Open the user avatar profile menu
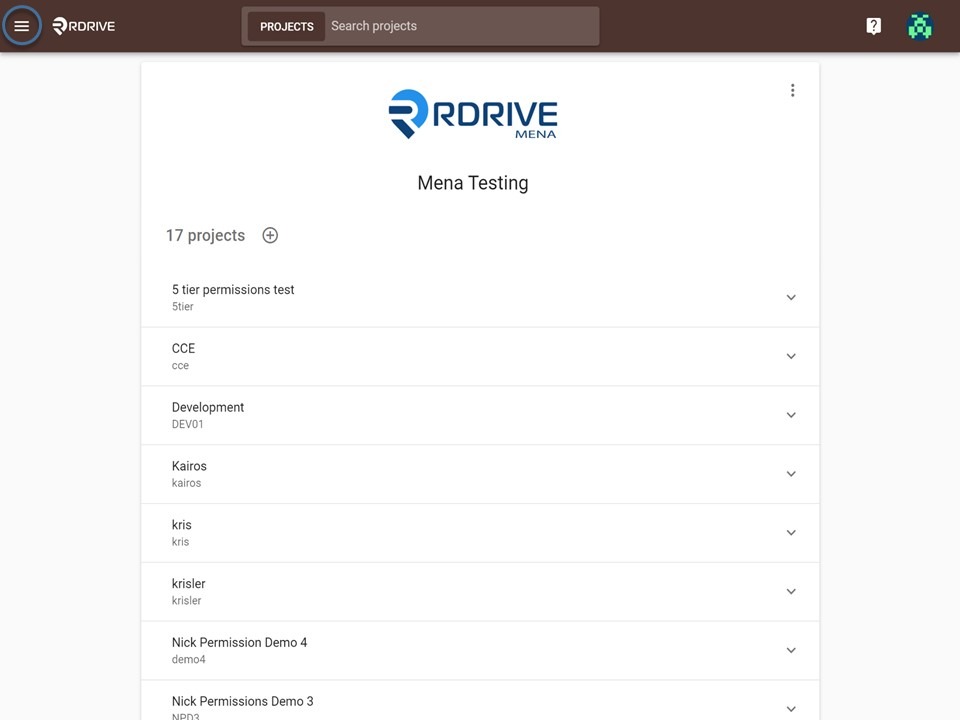 pos(920,26)
